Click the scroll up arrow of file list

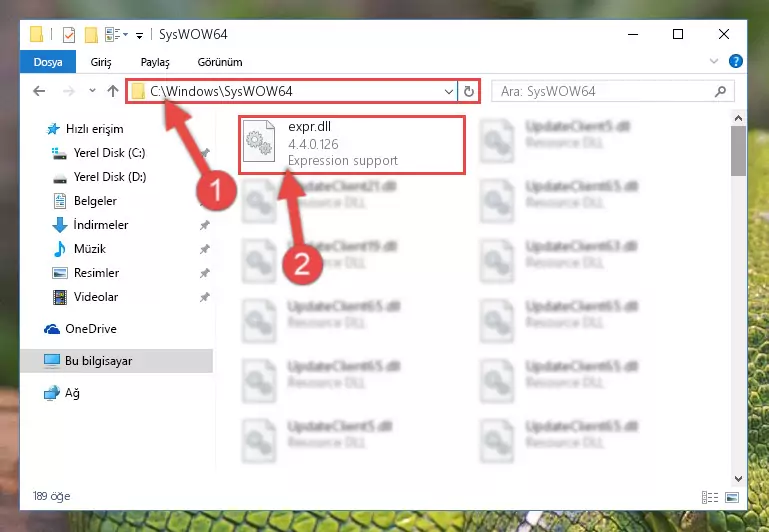738,118
